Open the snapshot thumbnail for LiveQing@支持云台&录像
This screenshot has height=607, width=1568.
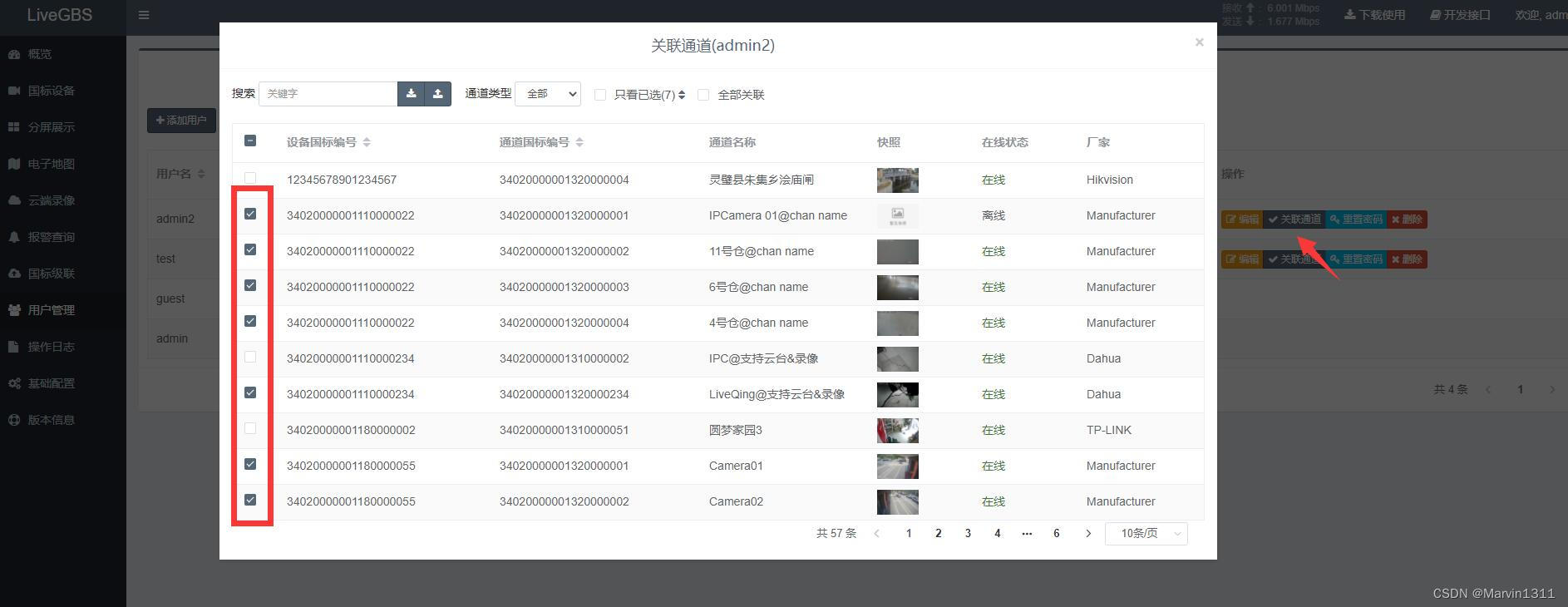[898, 395]
